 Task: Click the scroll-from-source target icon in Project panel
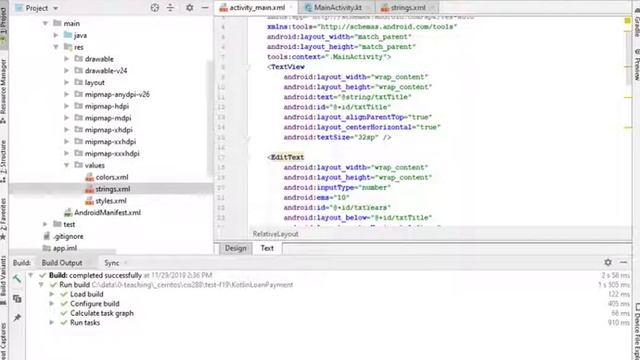(x=155, y=8)
